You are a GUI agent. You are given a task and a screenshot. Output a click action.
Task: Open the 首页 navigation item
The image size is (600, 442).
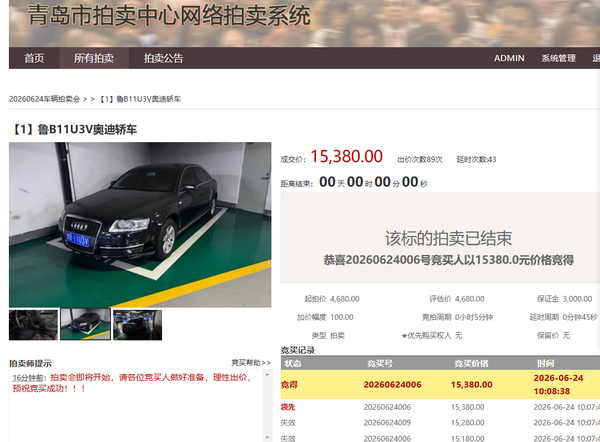pos(34,58)
